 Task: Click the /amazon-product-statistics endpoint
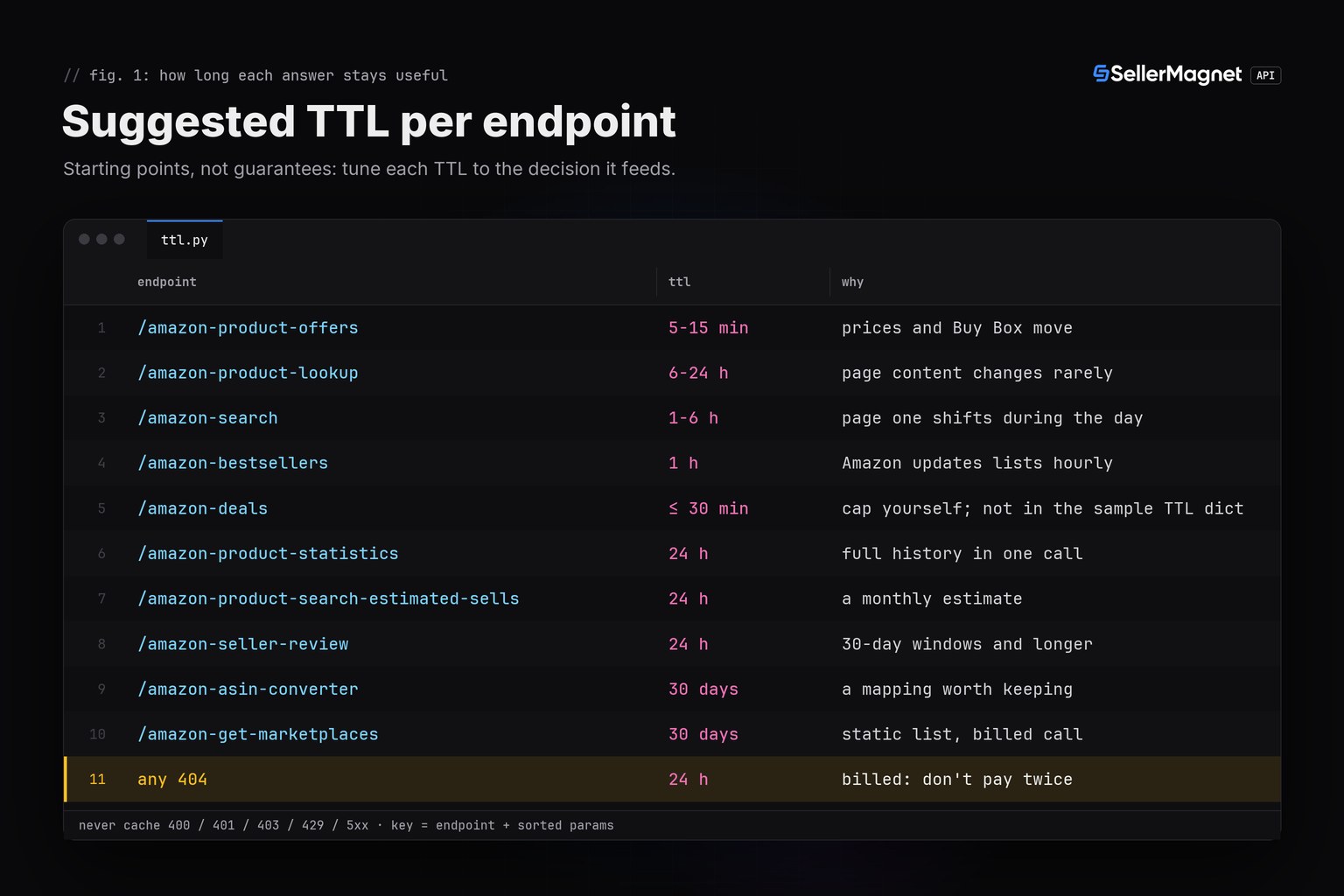point(268,554)
